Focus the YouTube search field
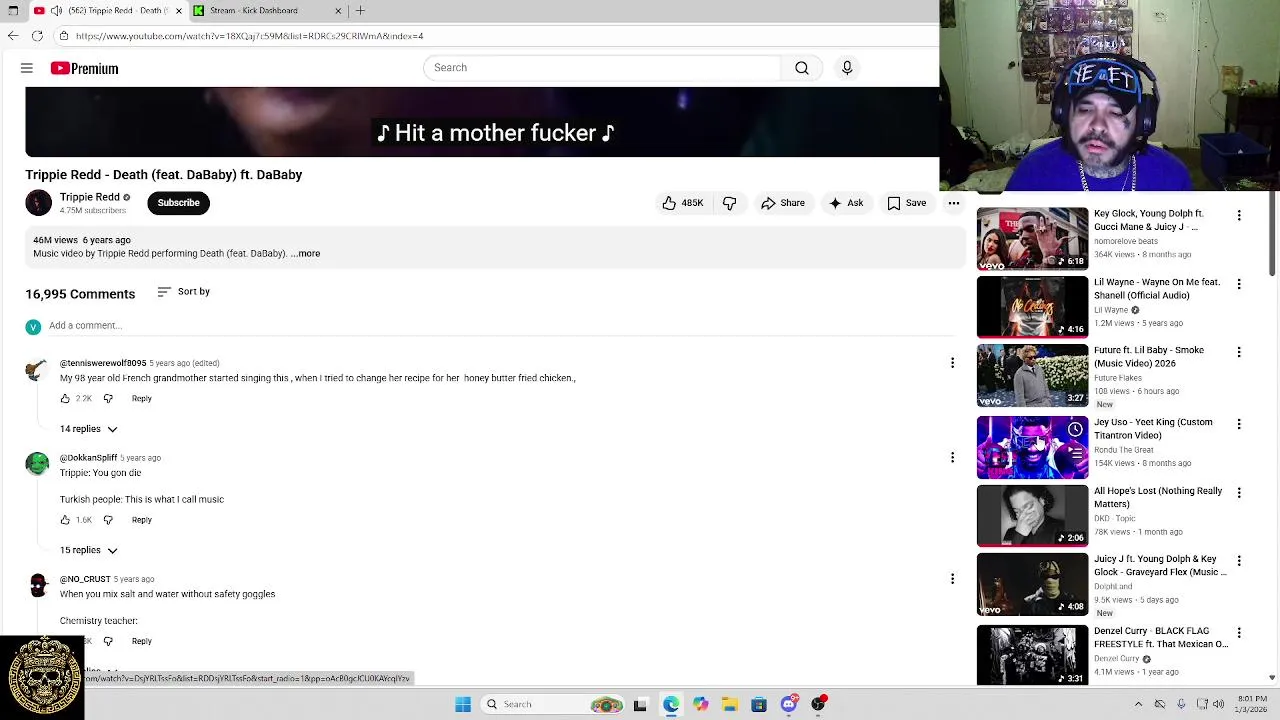Viewport: 1280px width, 720px height. point(602,67)
